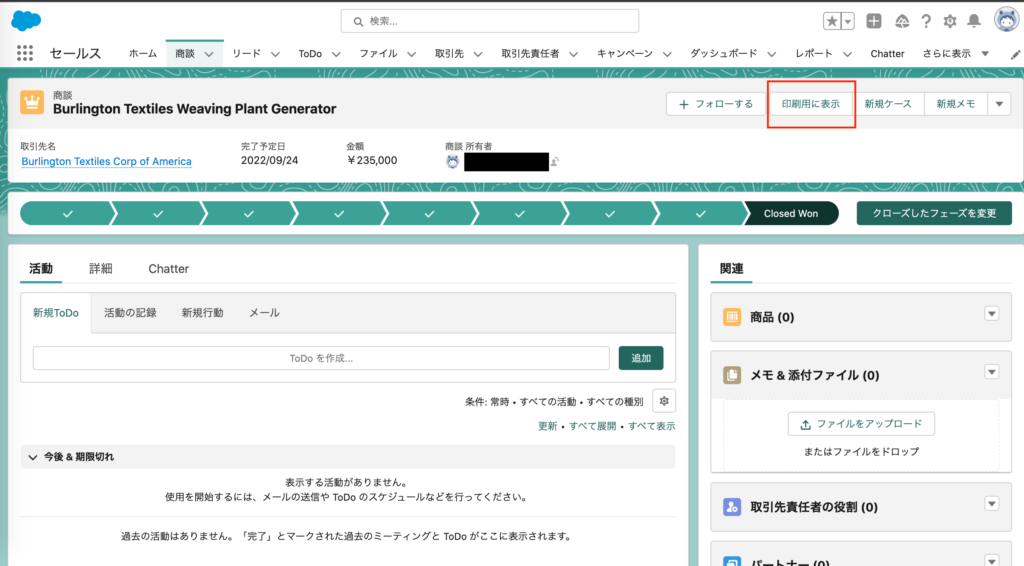The height and width of the screenshot is (566, 1024).
Task: Click the favorites star icon
Action: click(832, 21)
